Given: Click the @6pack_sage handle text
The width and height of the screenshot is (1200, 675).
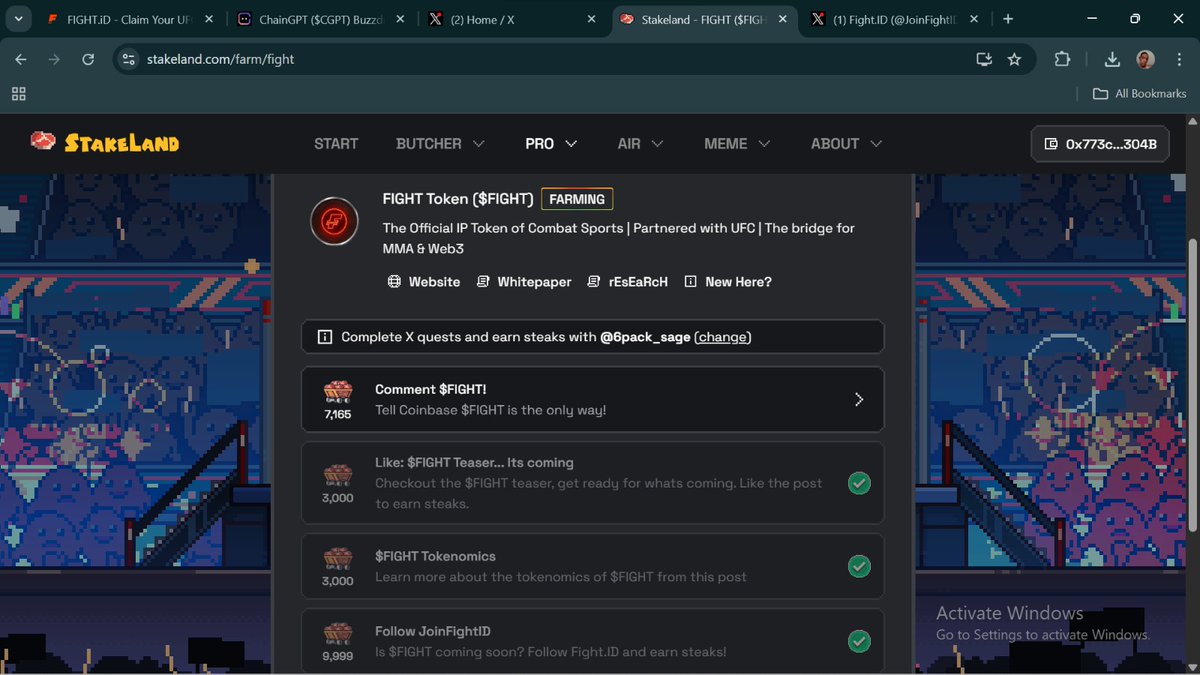Looking at the screenshot, I should (x=645, y=337).
